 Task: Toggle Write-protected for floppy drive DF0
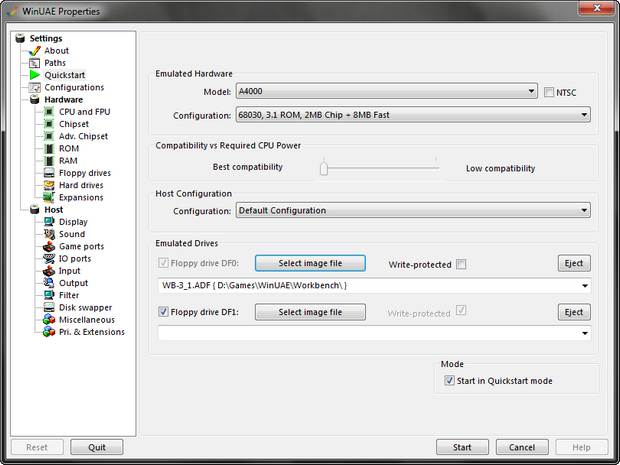(461, 264)
